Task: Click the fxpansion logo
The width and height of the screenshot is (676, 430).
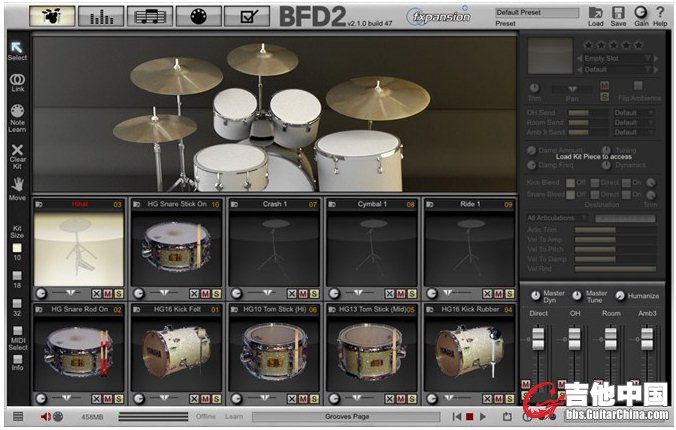Action: click(x=438, y=16)
